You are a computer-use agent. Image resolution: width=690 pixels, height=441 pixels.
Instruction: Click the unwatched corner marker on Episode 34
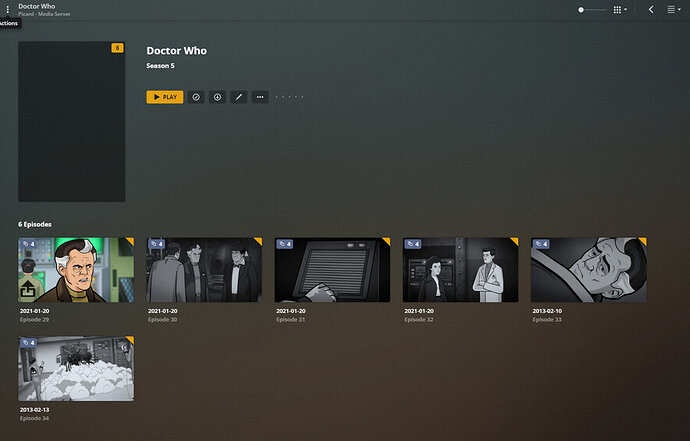(131, 340)
